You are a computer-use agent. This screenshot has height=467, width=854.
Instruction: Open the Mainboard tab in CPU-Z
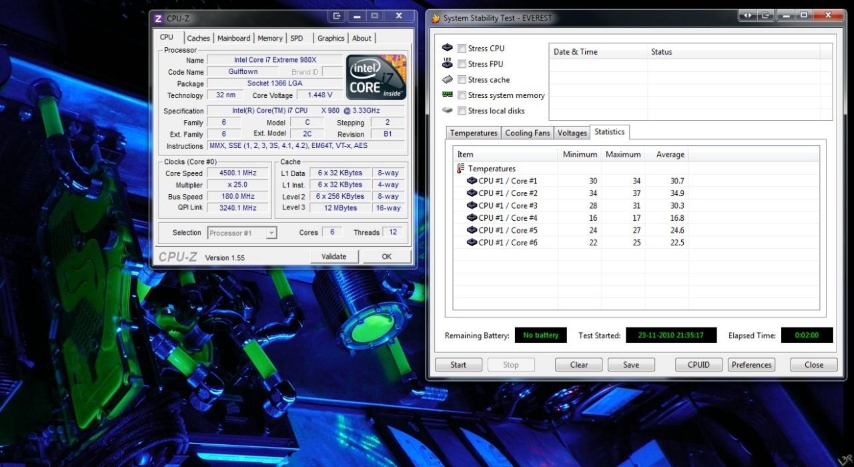click(234, 38)
